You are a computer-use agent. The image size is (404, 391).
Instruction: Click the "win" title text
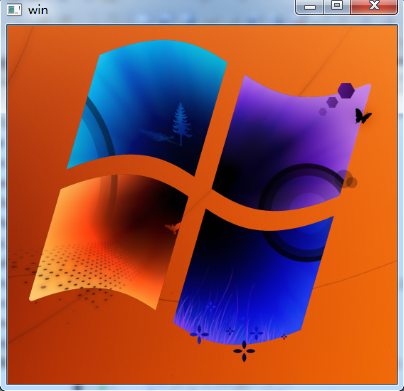[x=38, y=10]
